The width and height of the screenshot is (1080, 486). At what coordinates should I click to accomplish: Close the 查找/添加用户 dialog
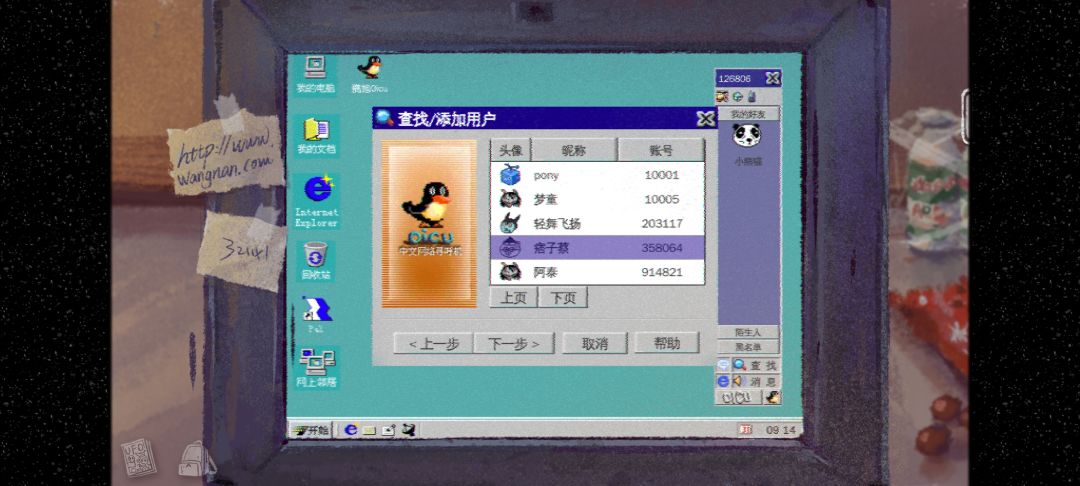coord(705,118)
